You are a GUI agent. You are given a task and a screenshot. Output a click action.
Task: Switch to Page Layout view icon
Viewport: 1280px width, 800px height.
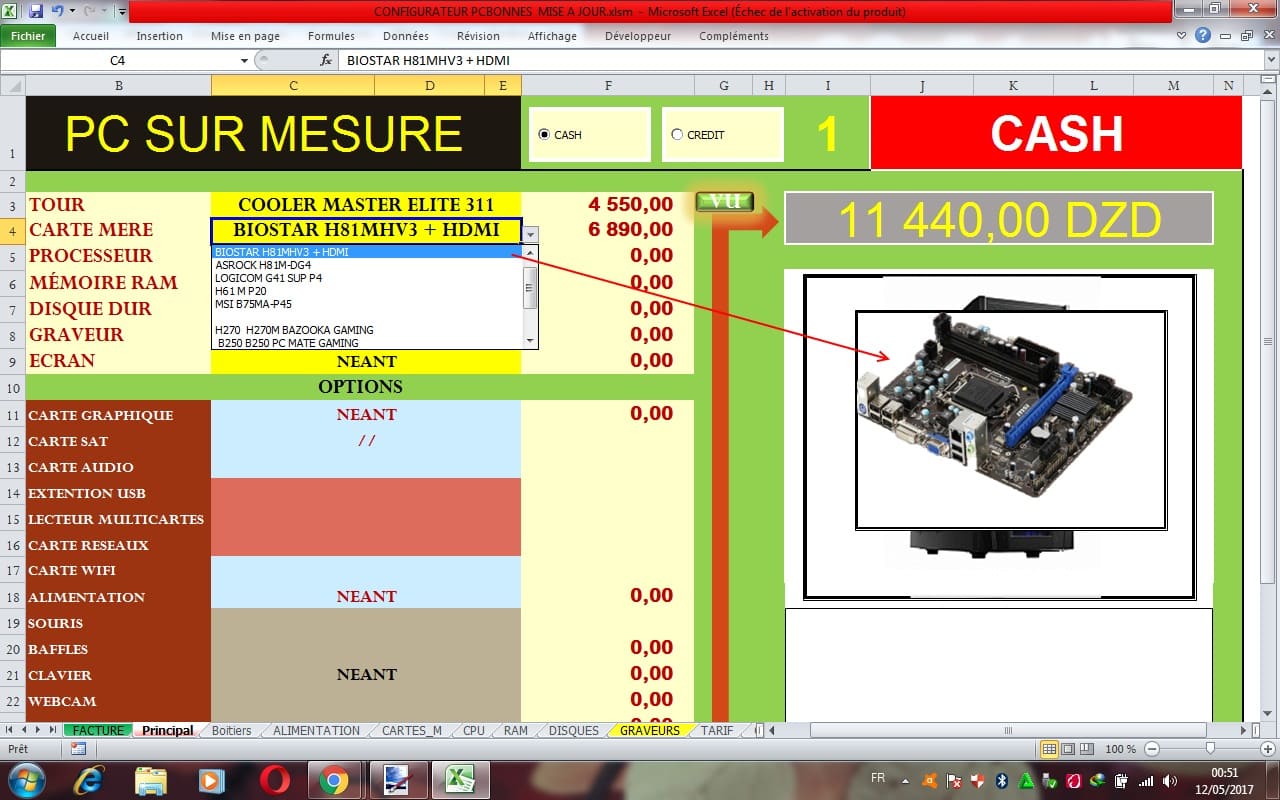1068,749
